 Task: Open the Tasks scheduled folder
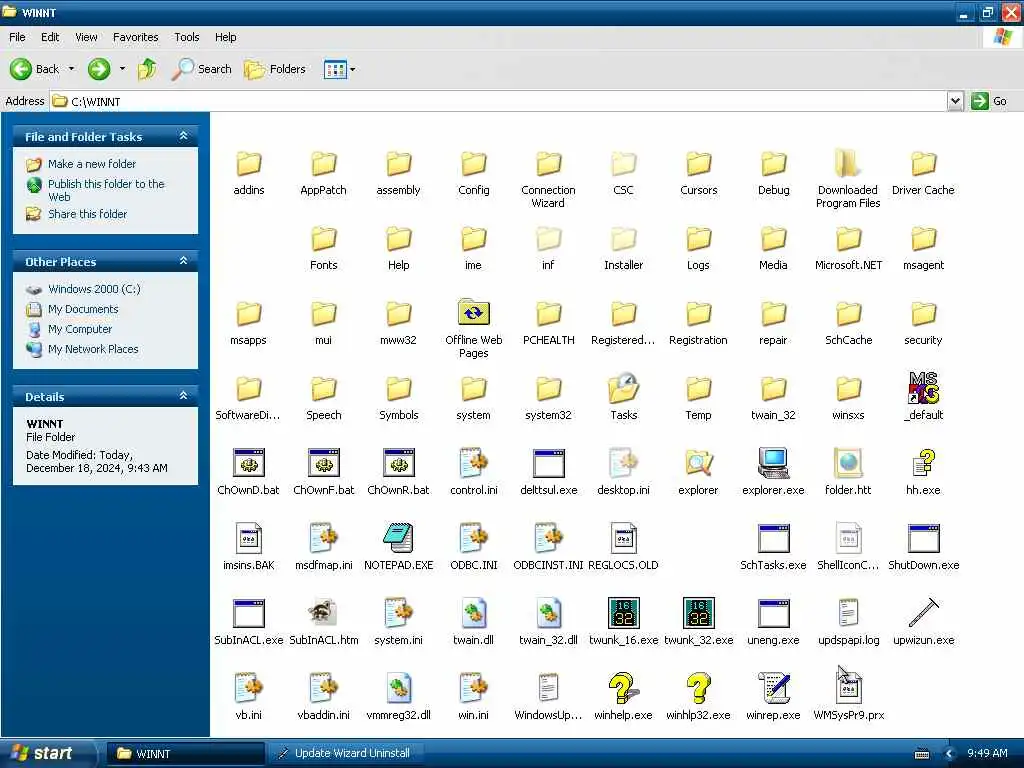click(x=623, y=388)
